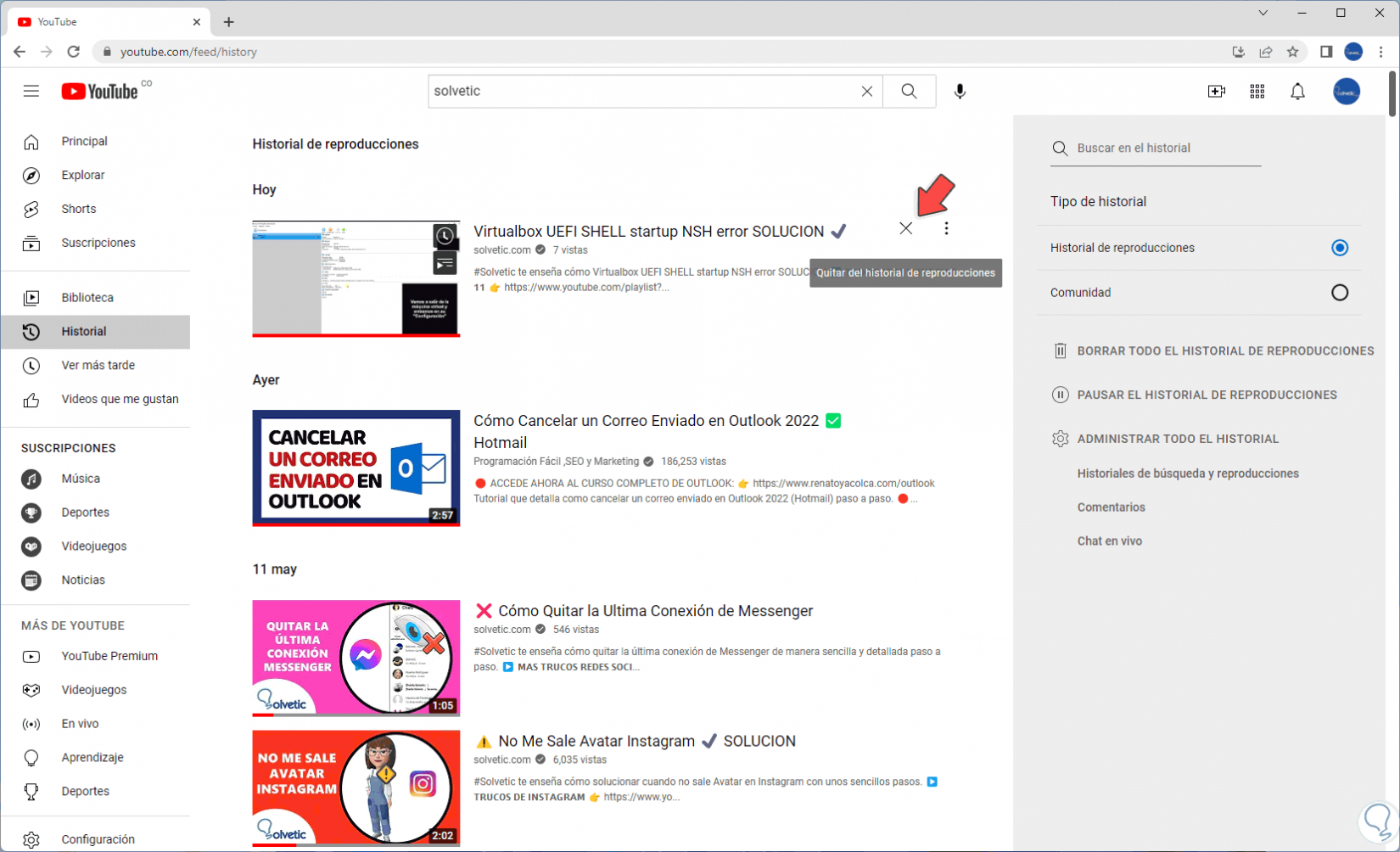The height and width of the screenshot is (852, 1400).
Task: Open YouTube apps grid
Action: point(1257,92)
